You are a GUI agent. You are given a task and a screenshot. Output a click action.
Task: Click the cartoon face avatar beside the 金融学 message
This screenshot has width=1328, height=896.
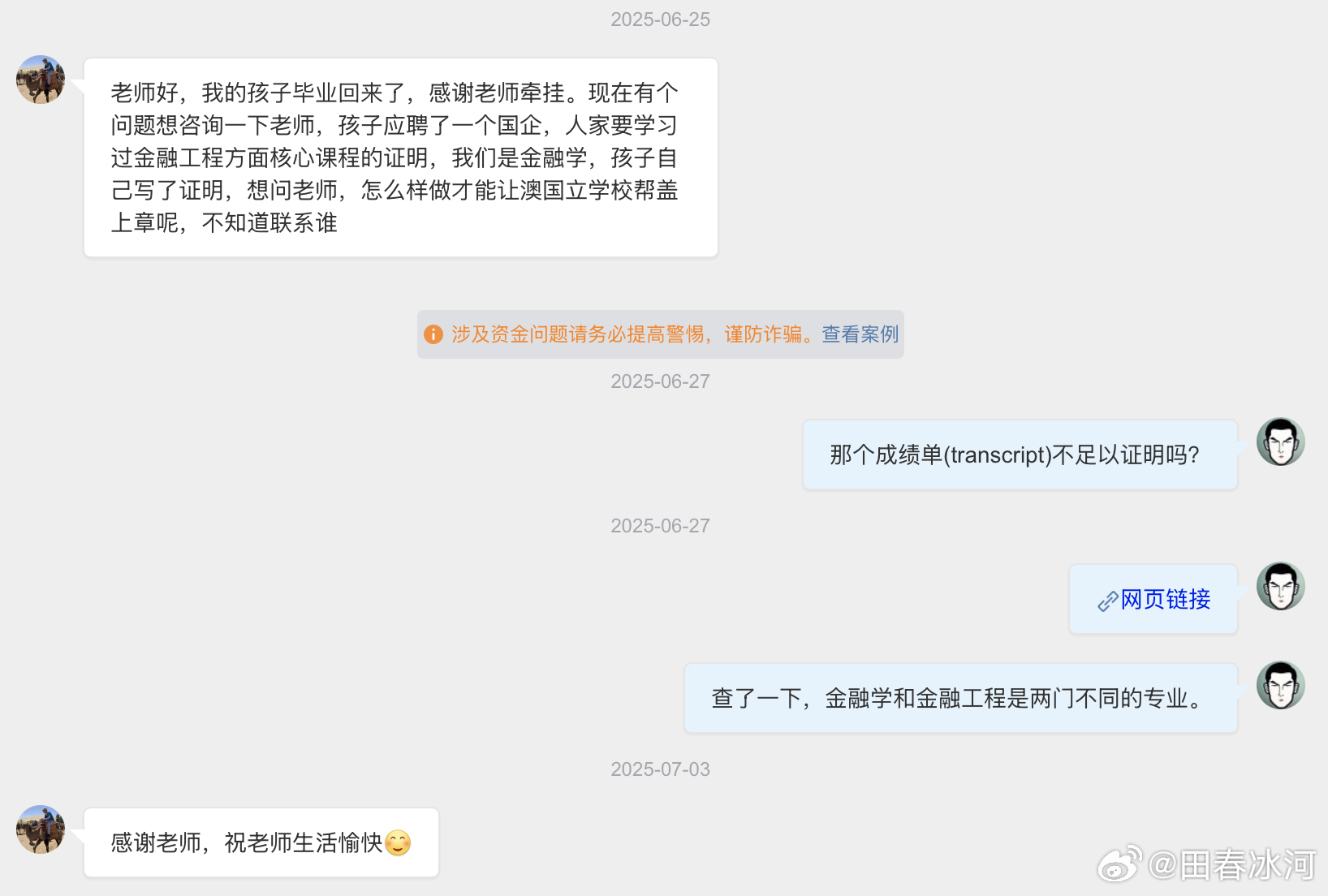pyautogui.click(x=1281, y=685)
